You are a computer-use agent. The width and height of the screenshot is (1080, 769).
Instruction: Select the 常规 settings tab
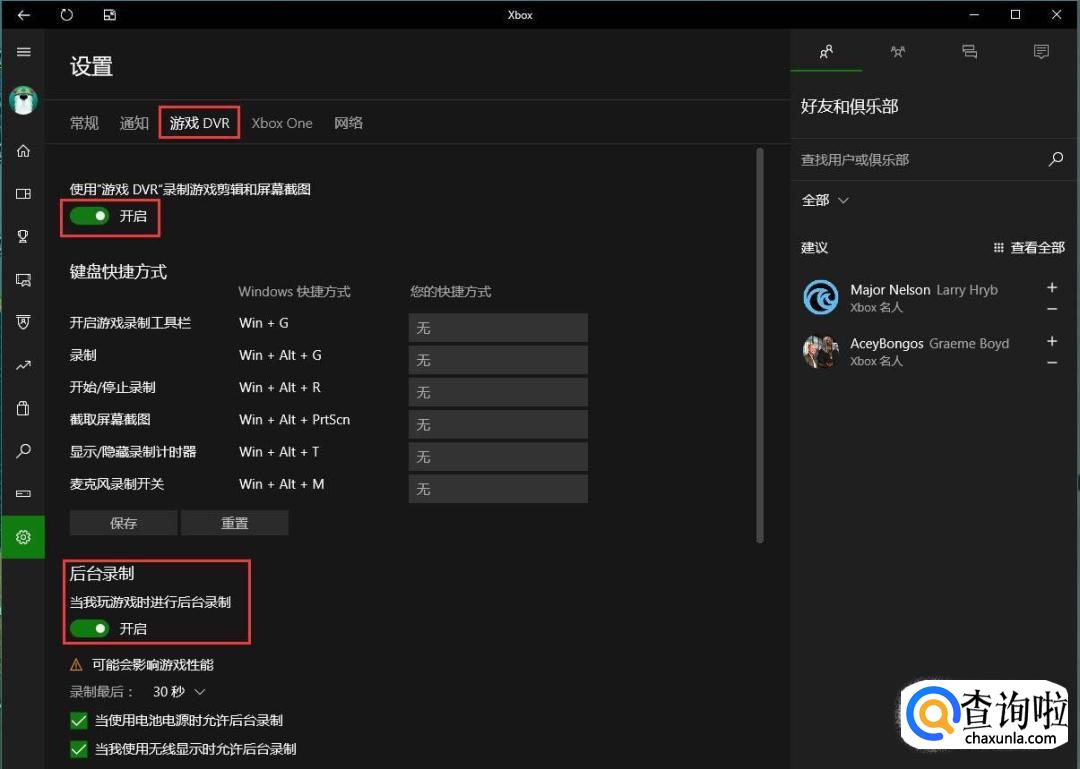pos(84,123)
